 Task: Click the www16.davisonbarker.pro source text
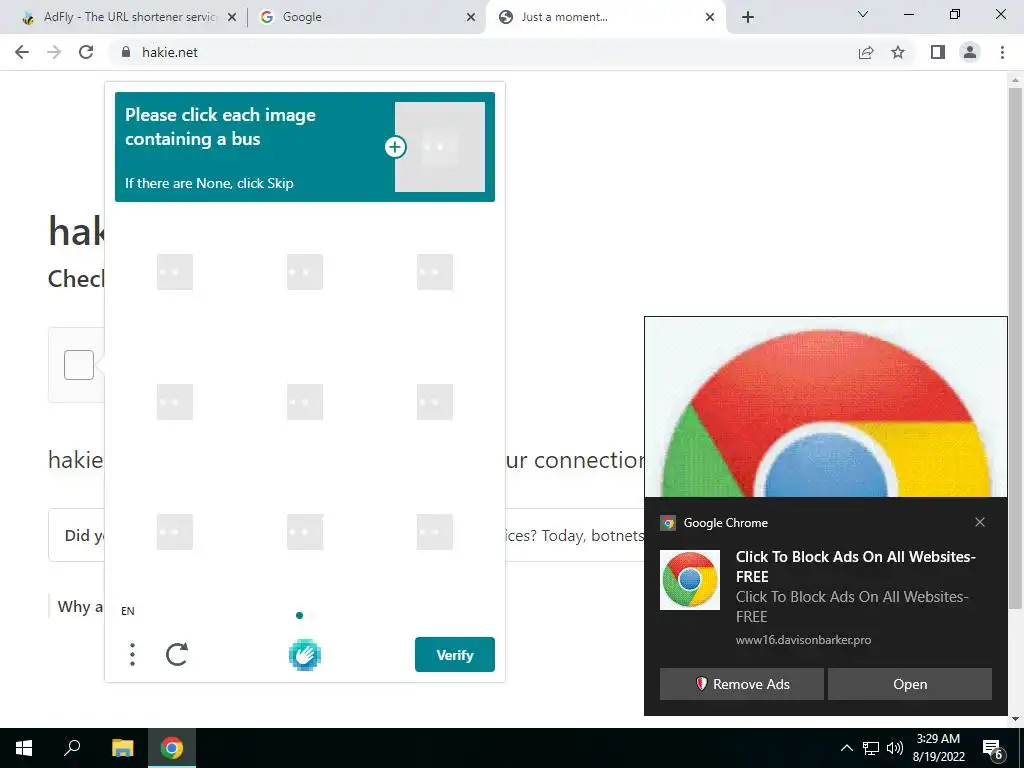tap(803, 640)
